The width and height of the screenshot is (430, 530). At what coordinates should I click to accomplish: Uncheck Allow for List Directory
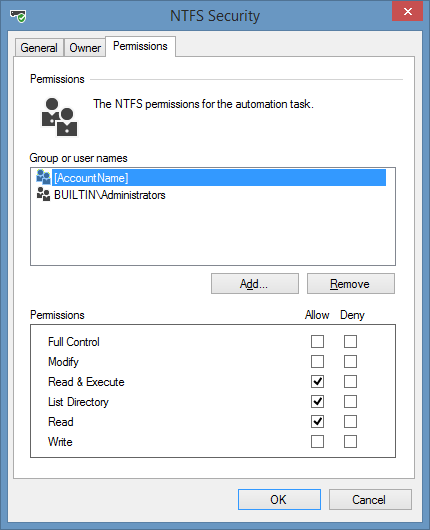point(317,402)
